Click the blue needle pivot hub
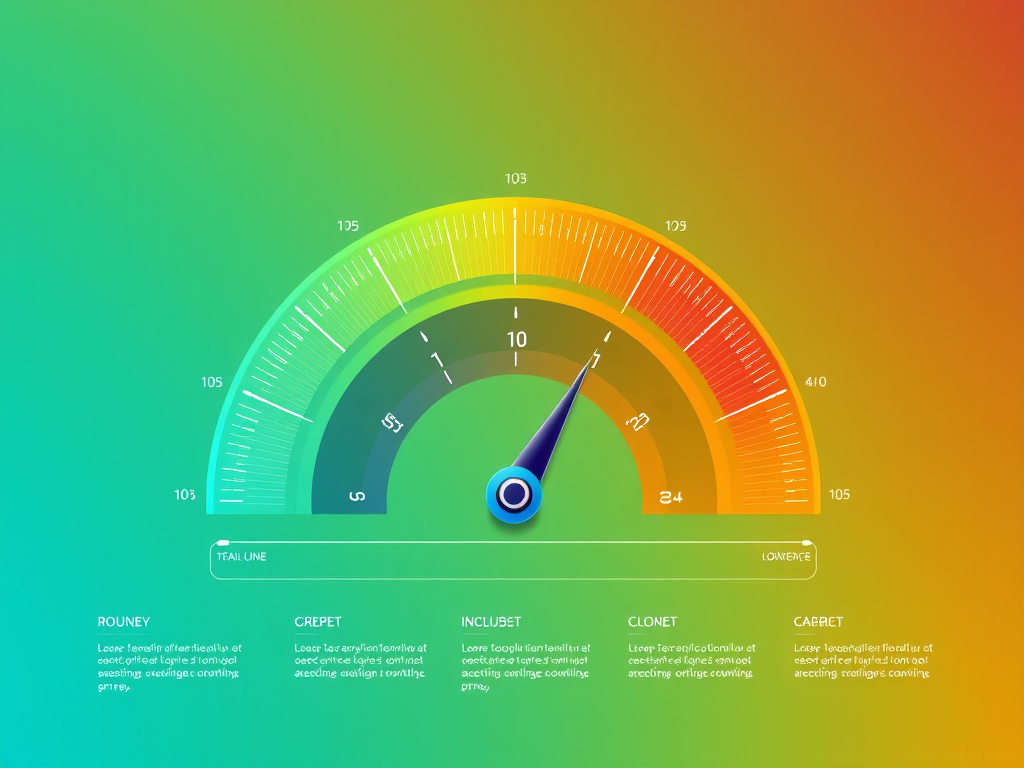1024x768 pixels. (x=513, y=493)
